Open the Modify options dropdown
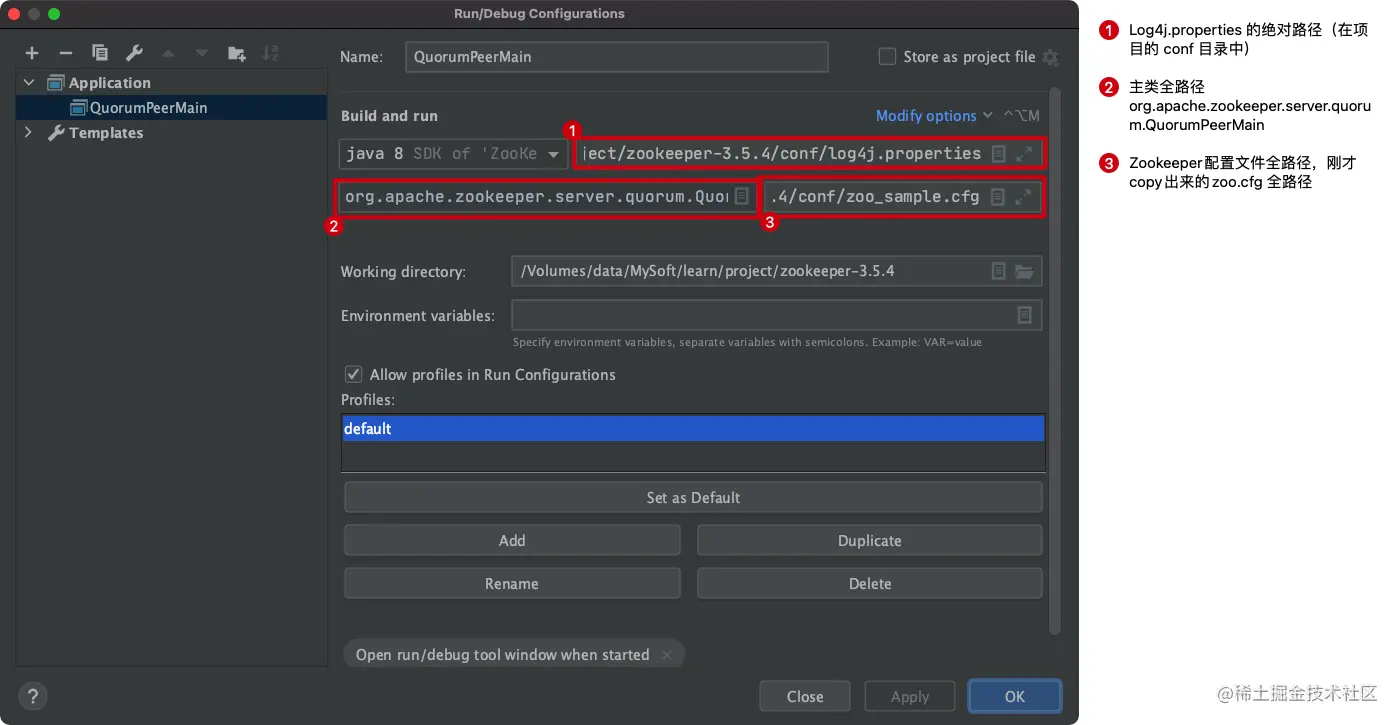 tap(934, 116)
